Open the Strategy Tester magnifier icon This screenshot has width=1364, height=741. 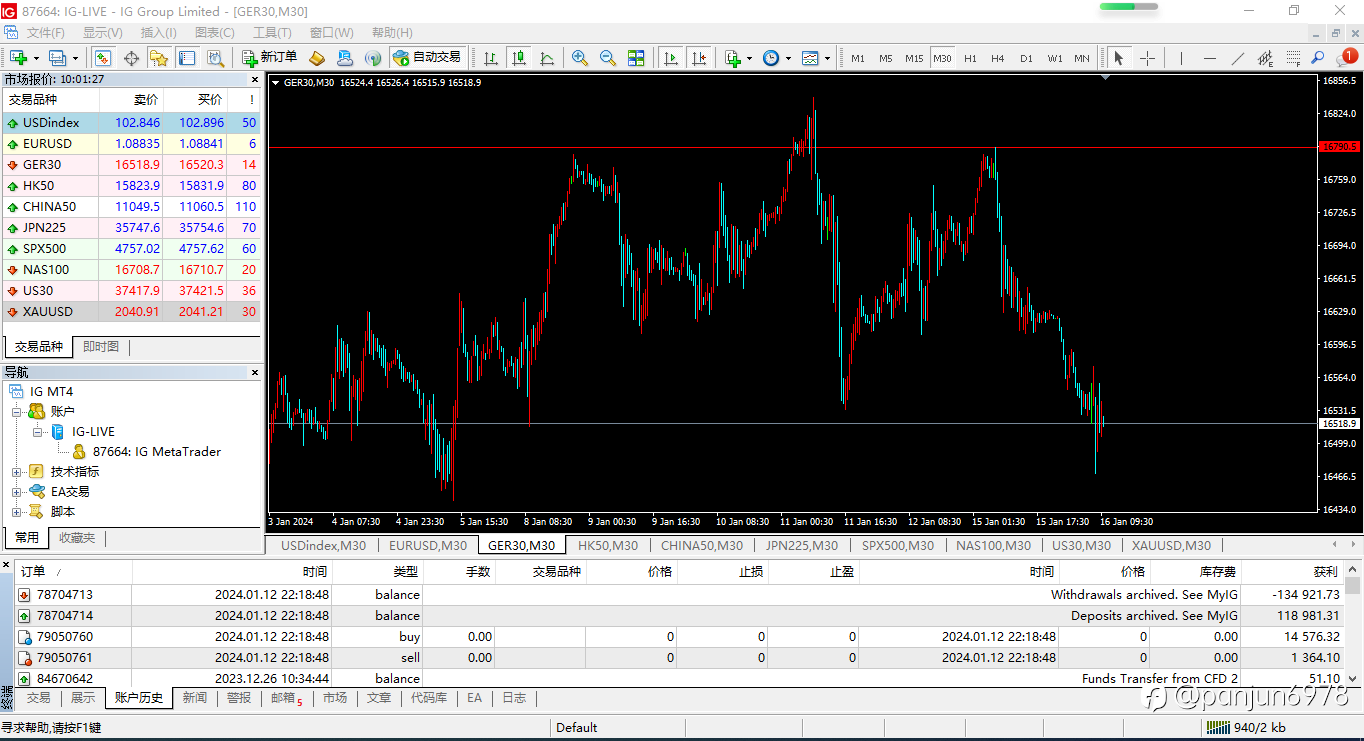213,58
